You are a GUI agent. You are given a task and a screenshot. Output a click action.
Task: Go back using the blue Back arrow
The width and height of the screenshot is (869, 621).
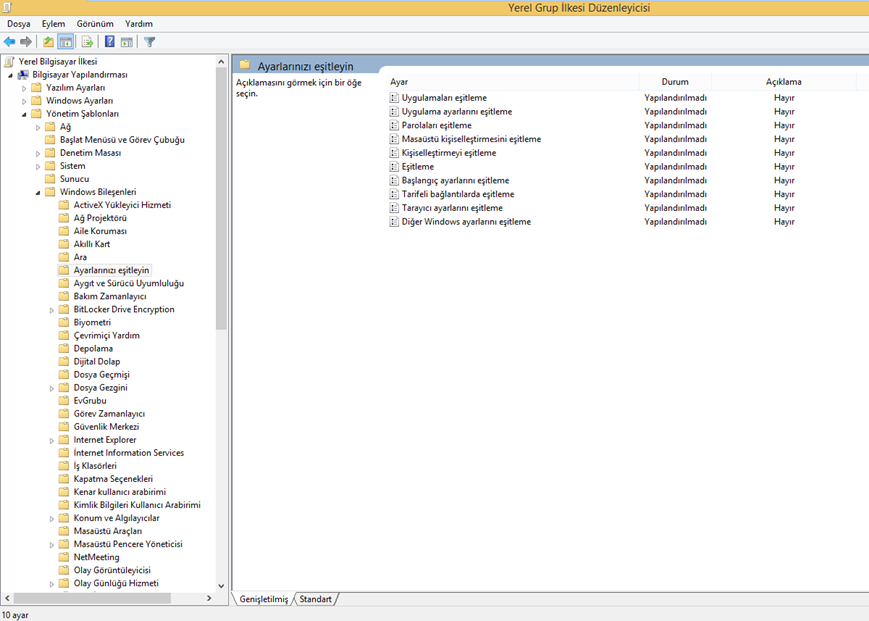(x=9, y=42)
